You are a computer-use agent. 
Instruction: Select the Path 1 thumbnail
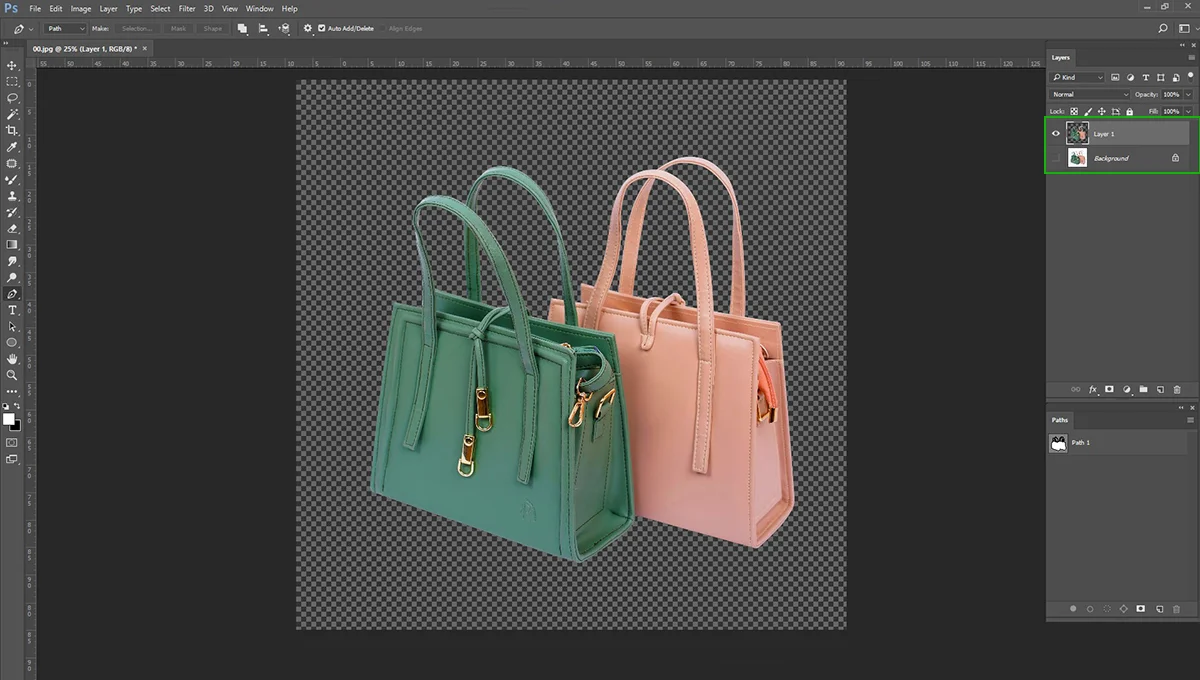pos(1059,443)
